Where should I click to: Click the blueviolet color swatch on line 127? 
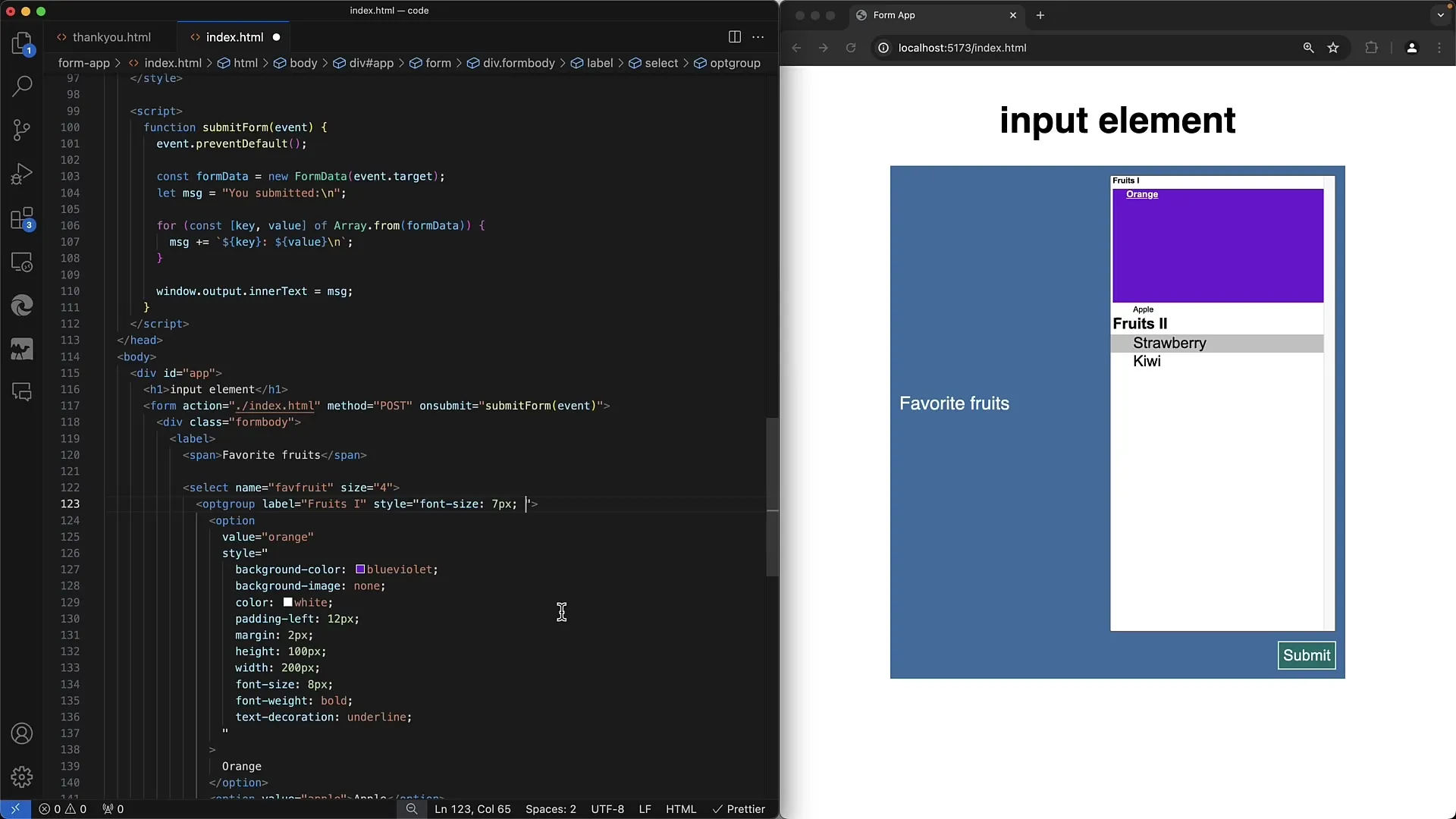tap(359, 569)
